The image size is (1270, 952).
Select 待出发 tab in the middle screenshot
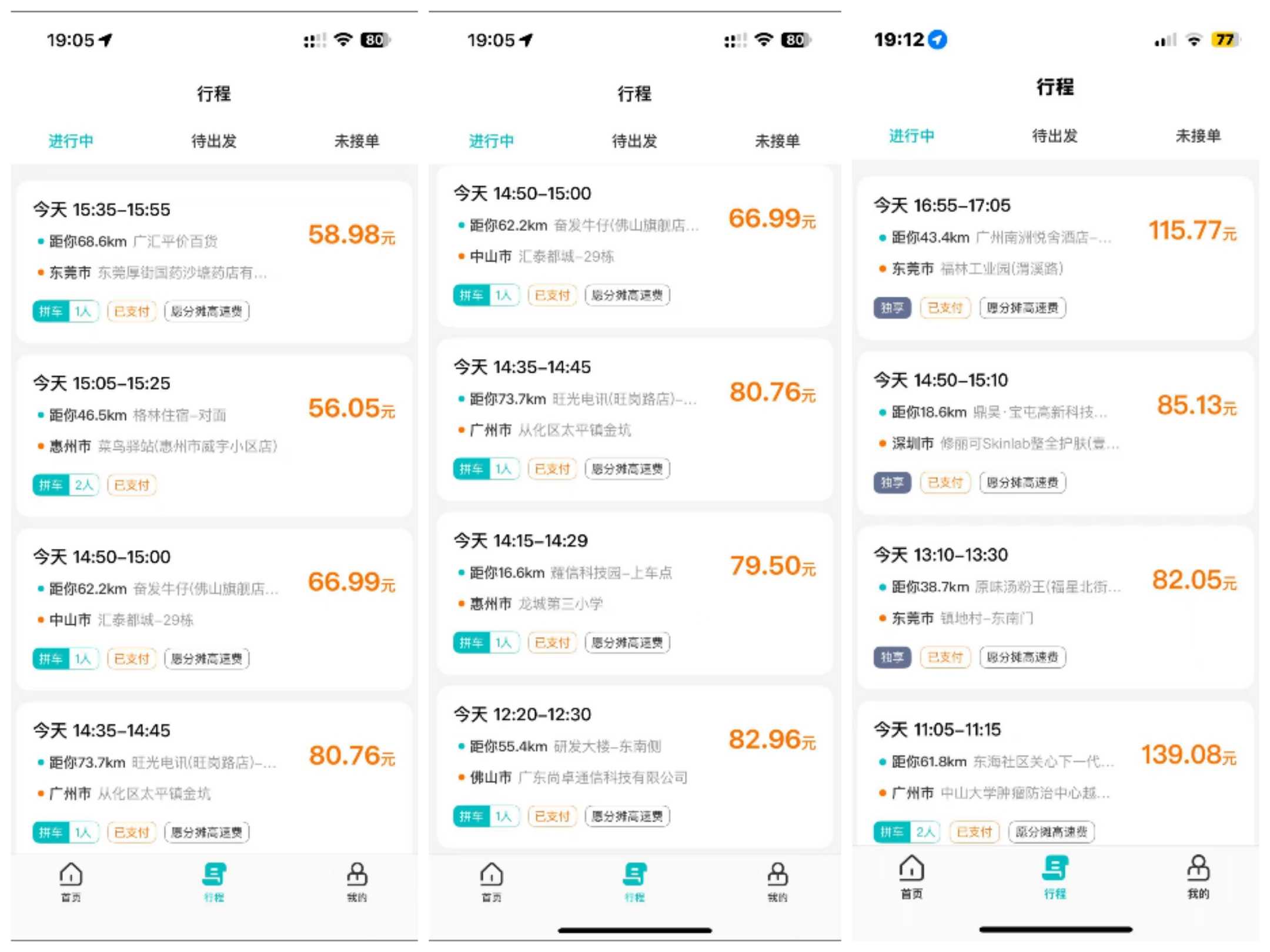coord(634,141)
